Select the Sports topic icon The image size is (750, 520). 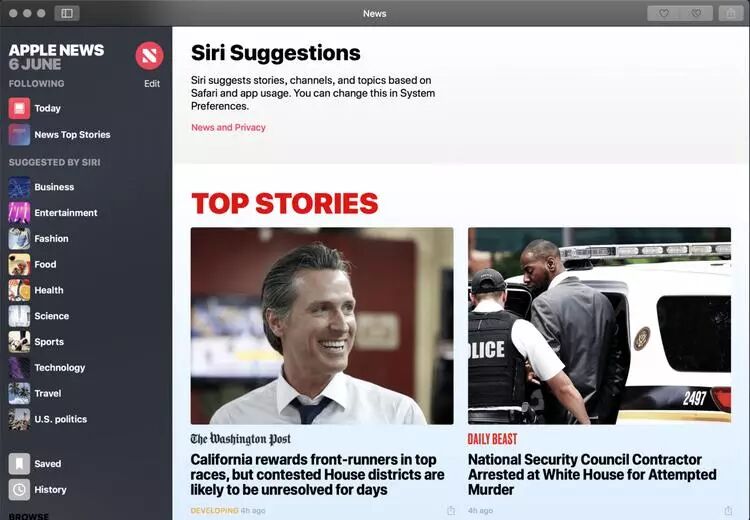pyautogui.click(x=19, y=342)
